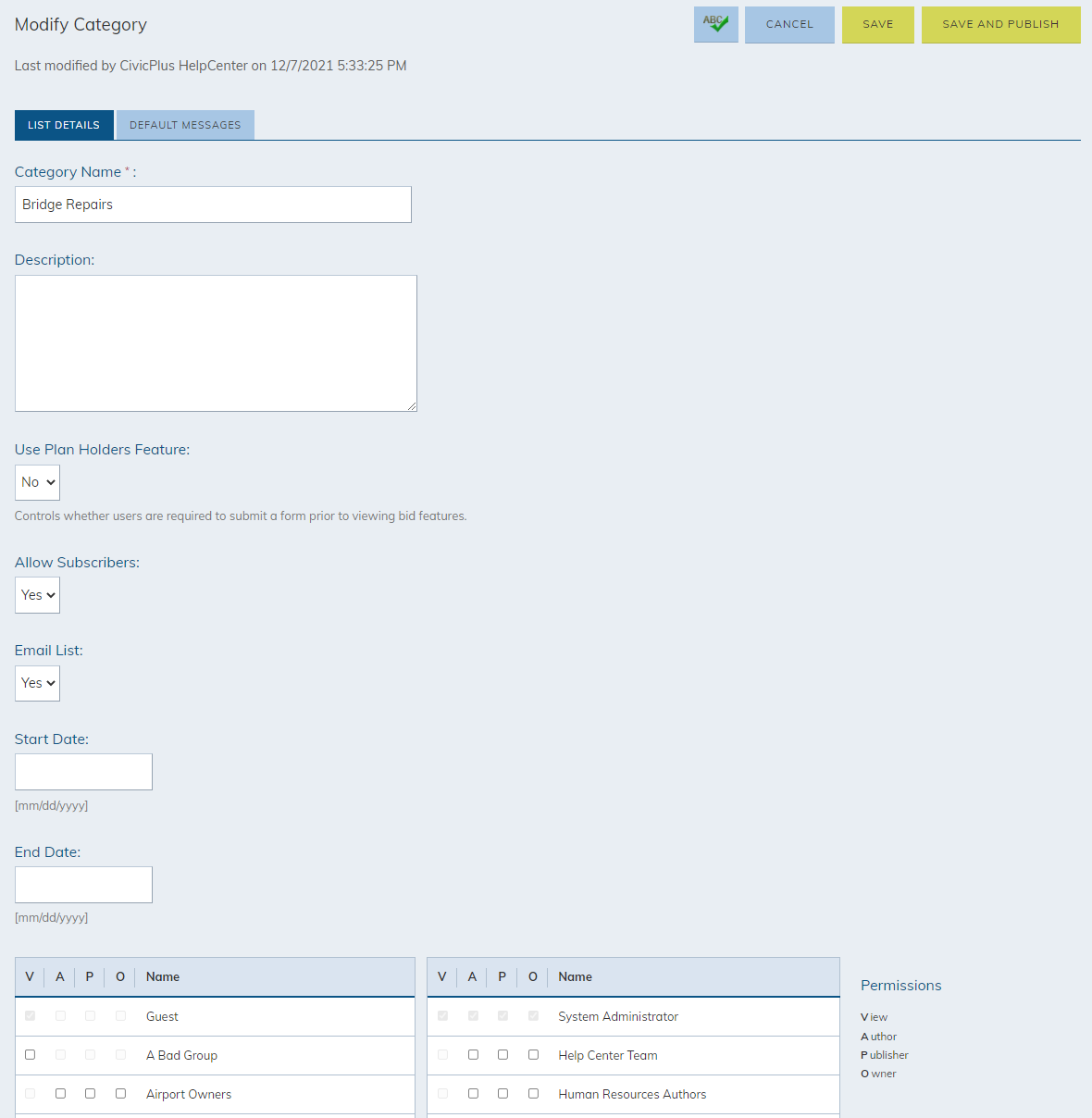1092x1118 pixels.
Task: Toggle Publisher checkbox for Airport Owners
Action: pyautogui.click(x=90, y=1094)
